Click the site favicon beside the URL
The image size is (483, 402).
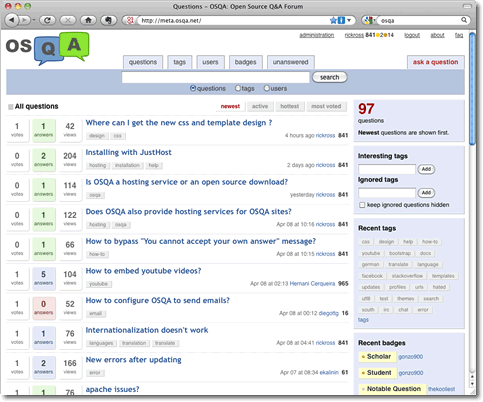point(130,20)
